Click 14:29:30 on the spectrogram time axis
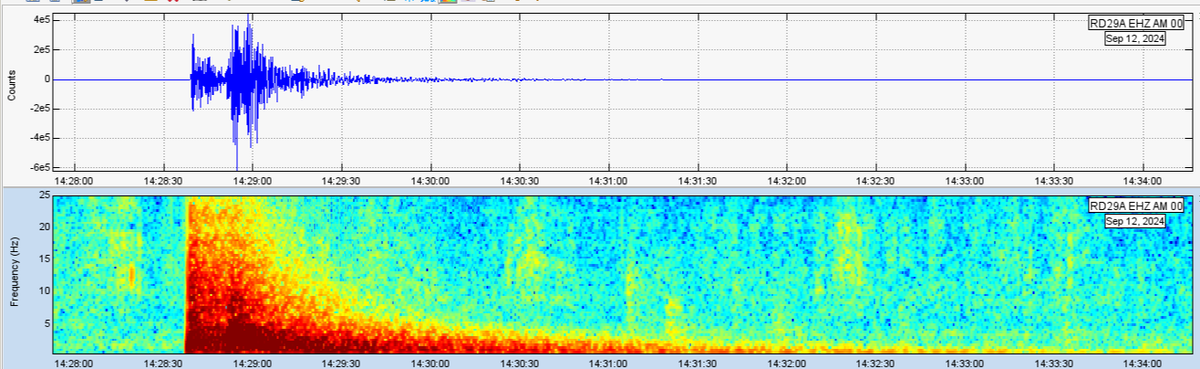Screen dimensions: 1200x369 coord(340,363)
